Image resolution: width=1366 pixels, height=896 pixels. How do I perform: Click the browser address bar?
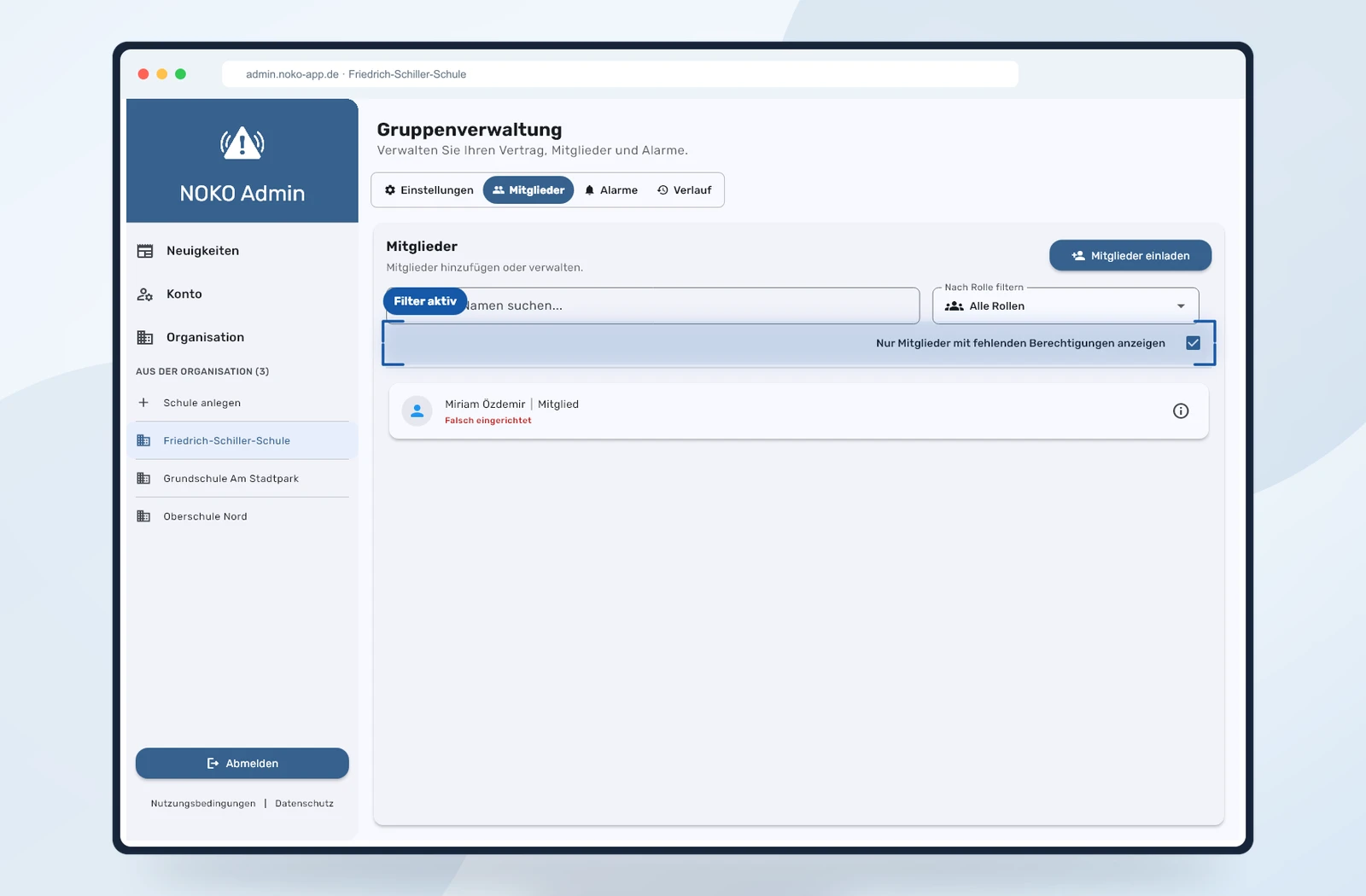click(620, 74)
